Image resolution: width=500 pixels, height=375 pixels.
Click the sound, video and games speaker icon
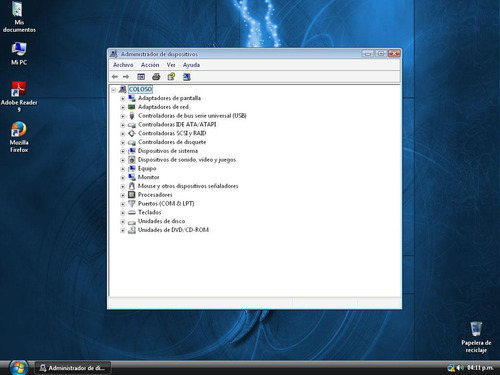[x=132, y=160]
